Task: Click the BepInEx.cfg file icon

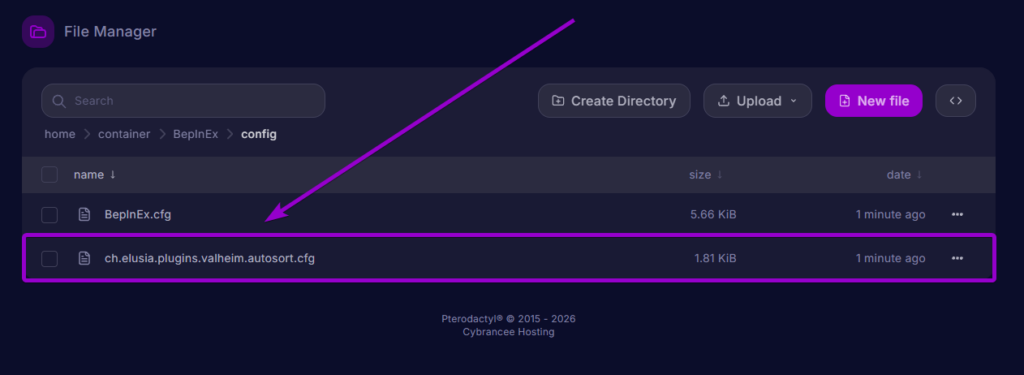Action: pos(84,214)
